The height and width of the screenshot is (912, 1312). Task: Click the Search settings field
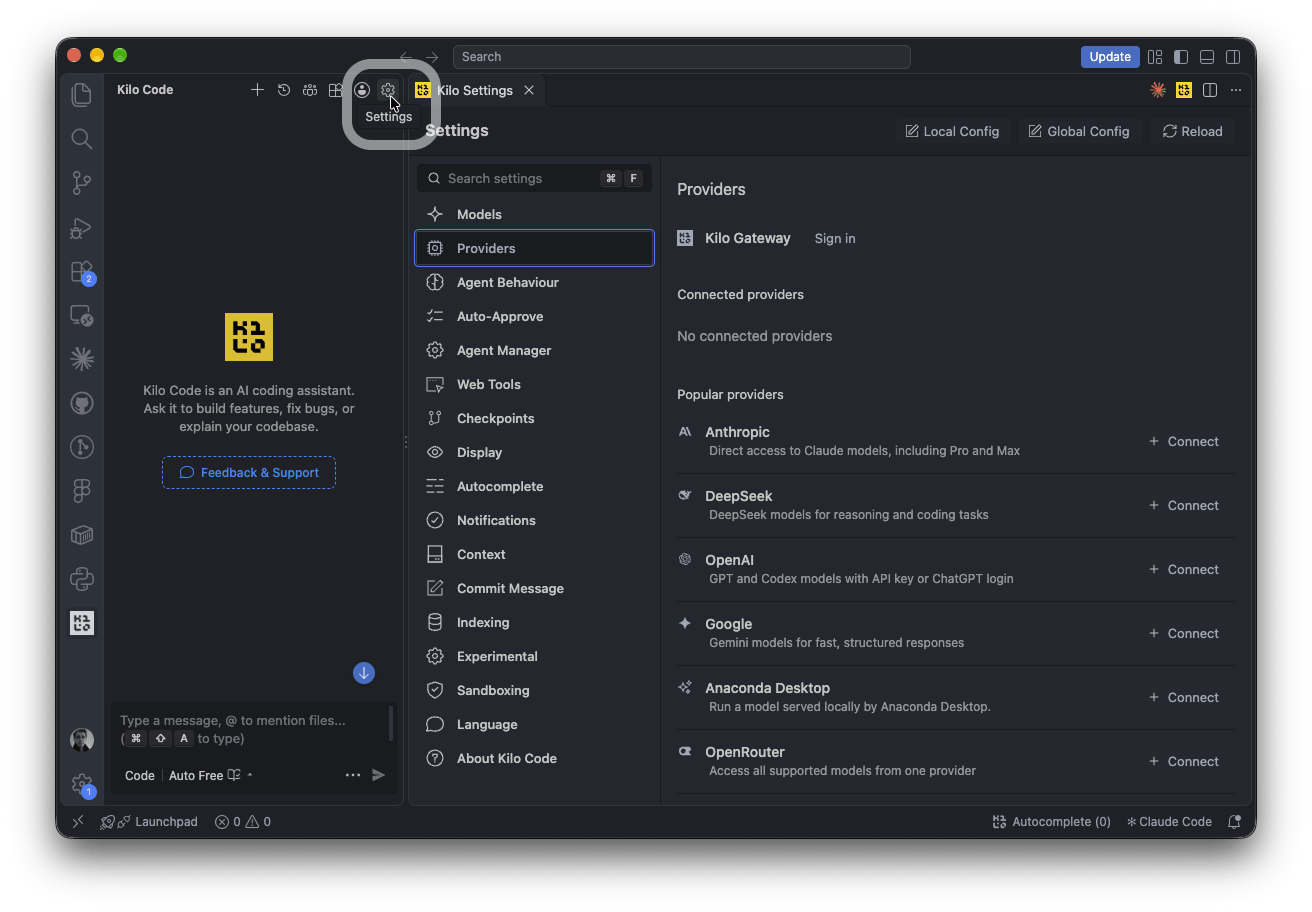pyautogui.click(x=535, y=178)
